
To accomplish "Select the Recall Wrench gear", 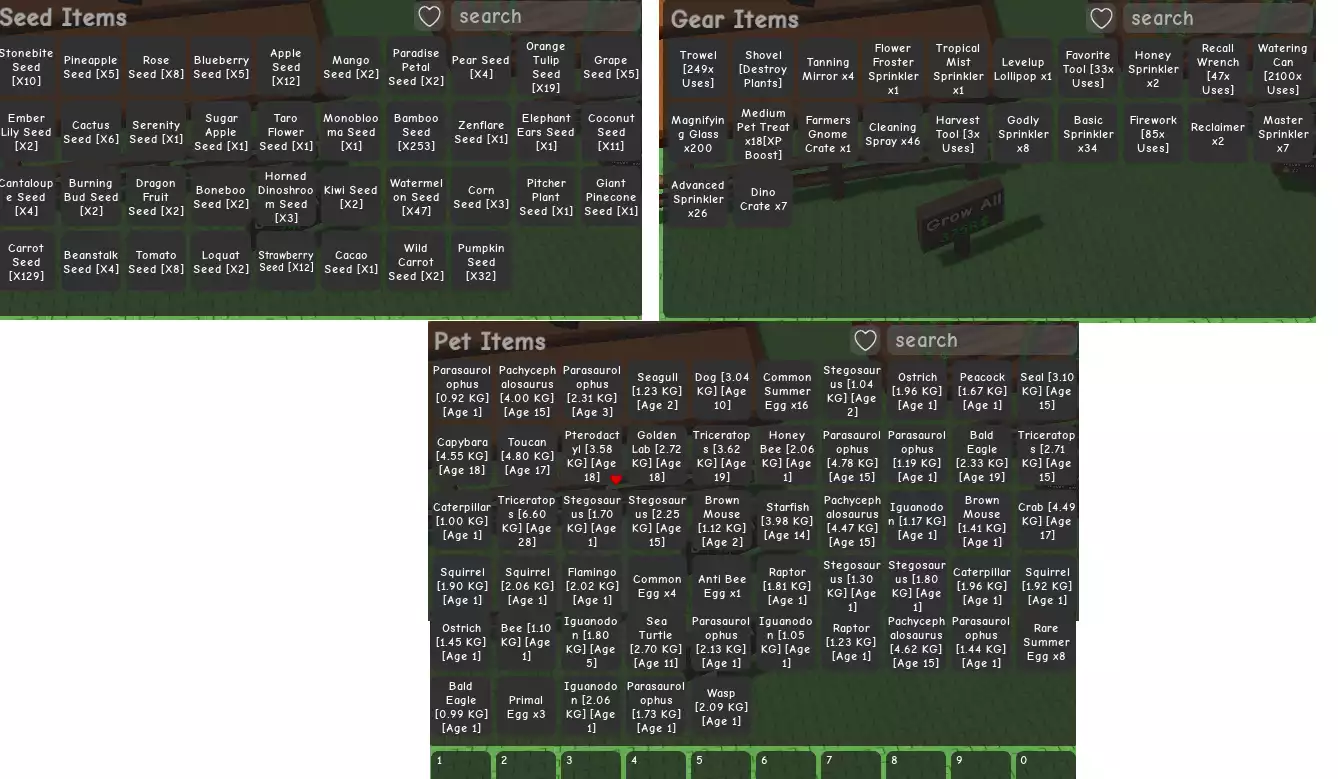I will [1217, 69].
